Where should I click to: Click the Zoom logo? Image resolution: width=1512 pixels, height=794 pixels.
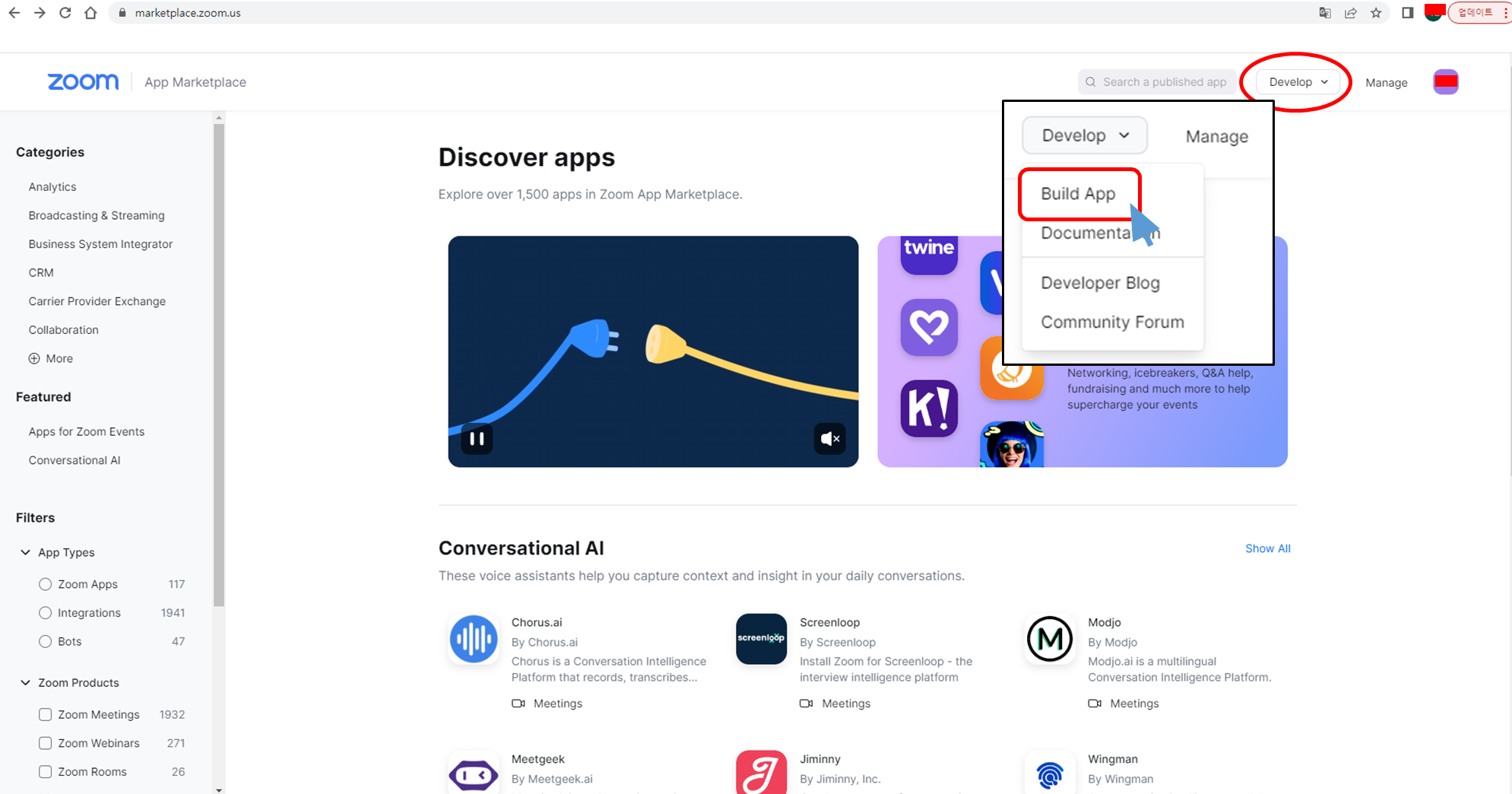[x=83, y=82]
